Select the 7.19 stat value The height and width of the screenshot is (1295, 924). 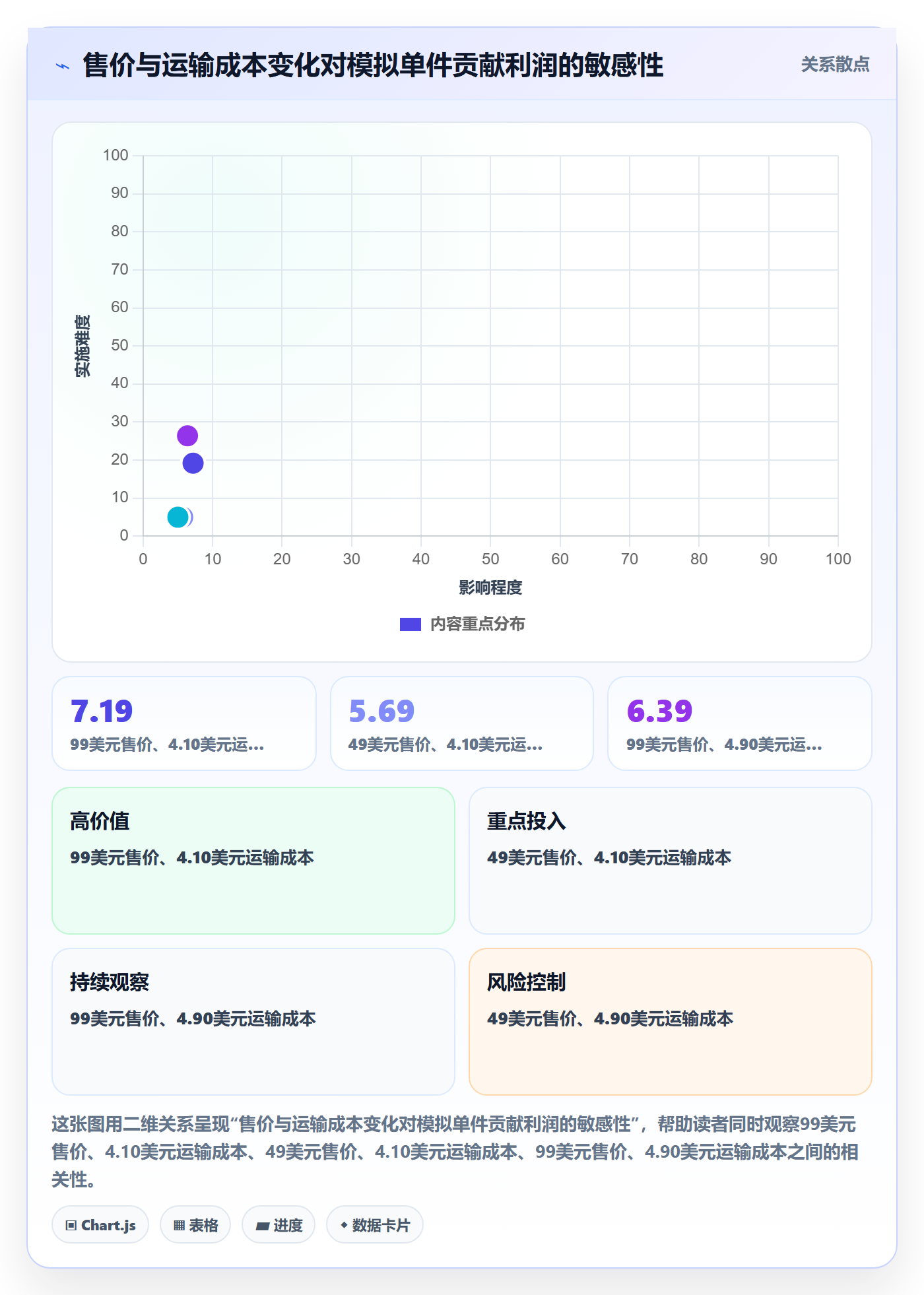pos(102,711)
